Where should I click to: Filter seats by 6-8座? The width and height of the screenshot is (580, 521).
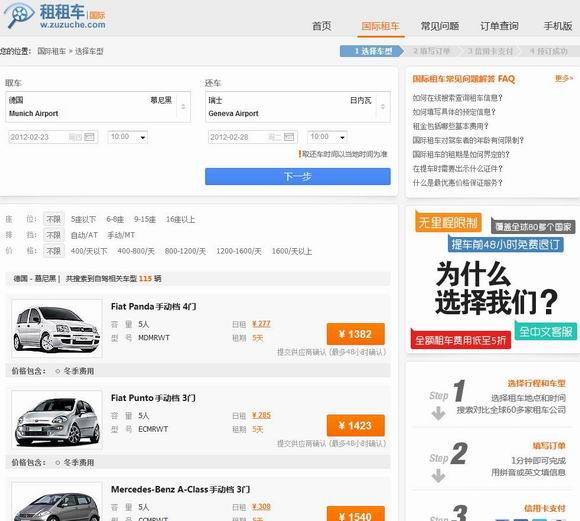(115, 219)
